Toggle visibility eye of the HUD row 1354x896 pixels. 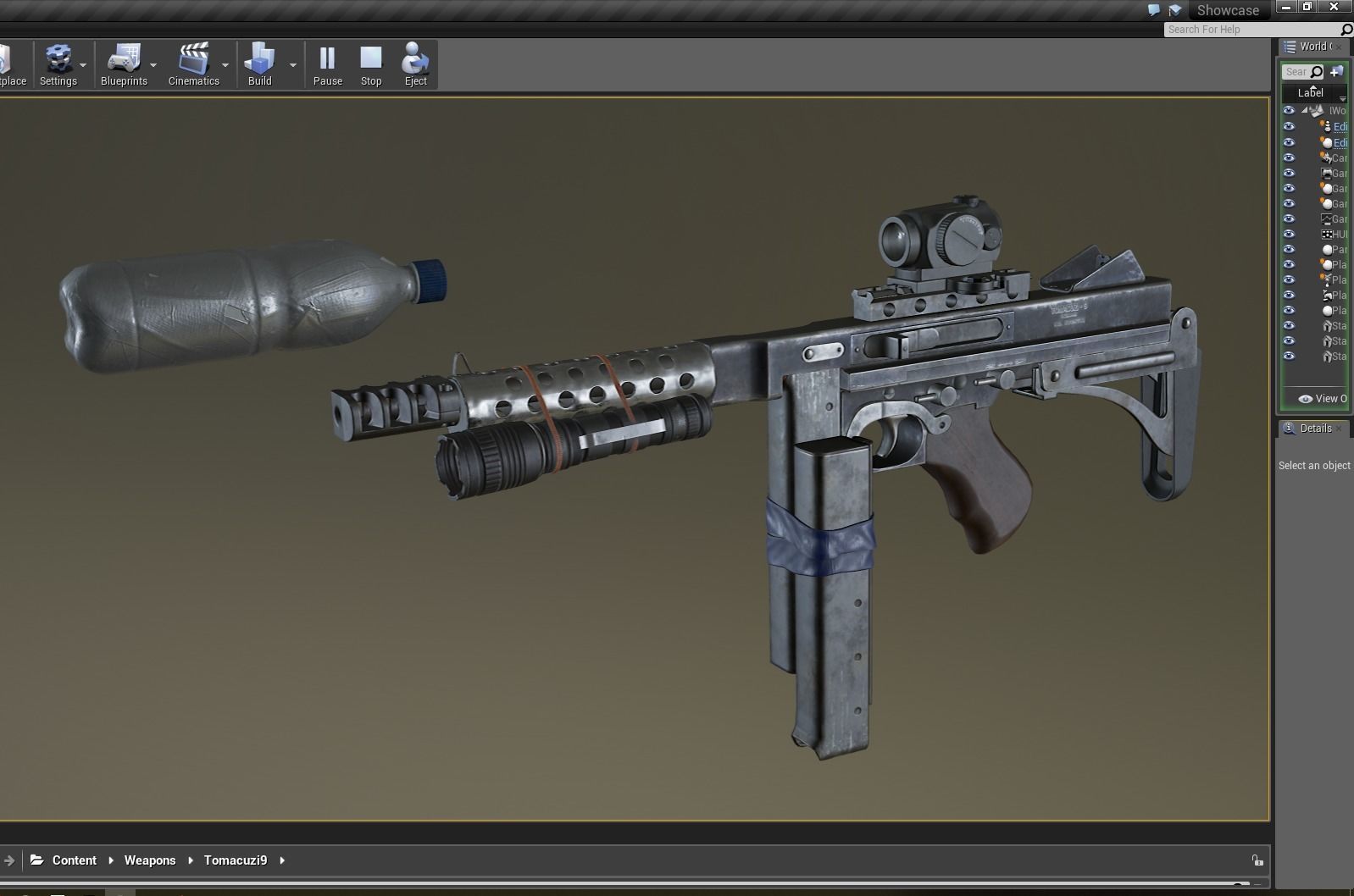1289,235
